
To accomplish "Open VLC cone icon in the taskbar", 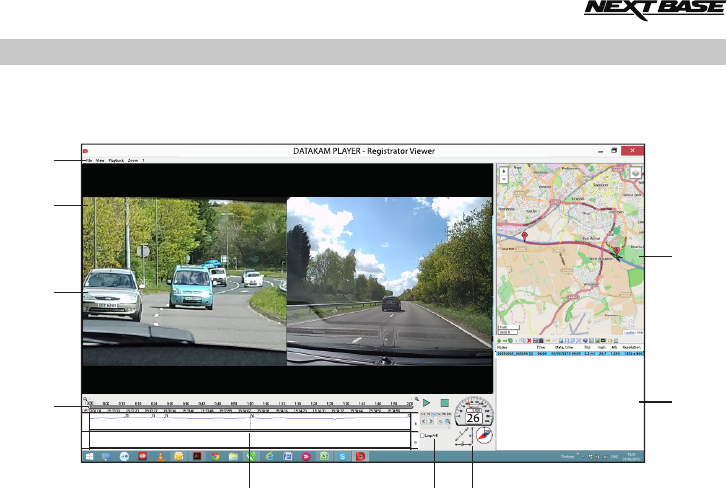I will coord(160,456).
